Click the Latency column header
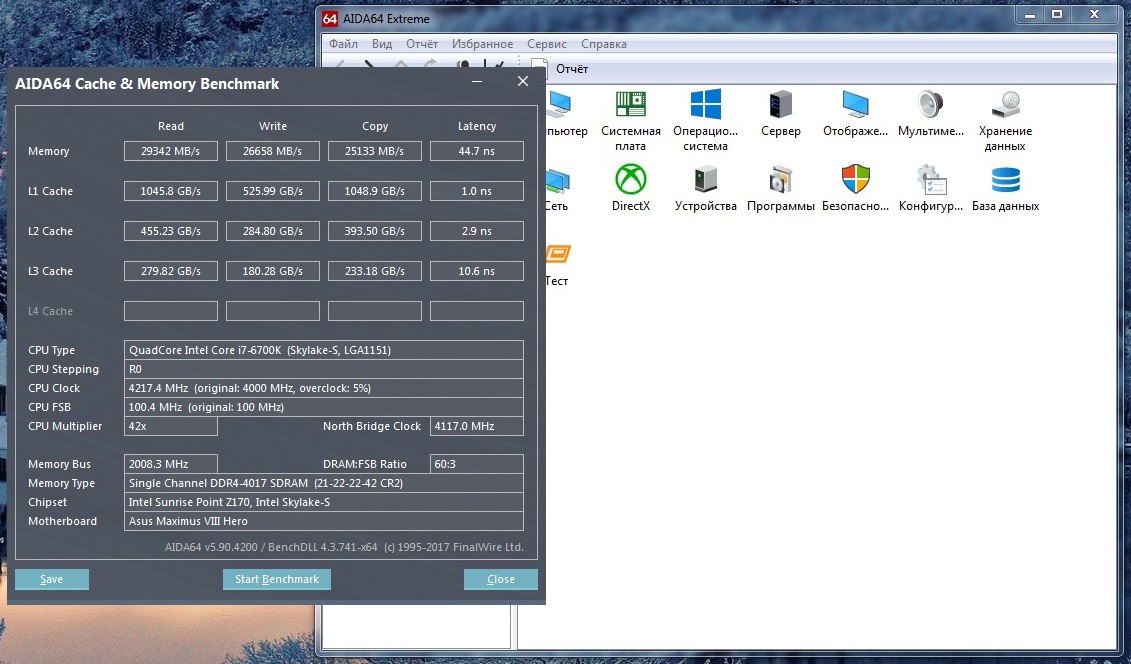The height and width of the screenshot is (664, 1131). click(477, 125)
